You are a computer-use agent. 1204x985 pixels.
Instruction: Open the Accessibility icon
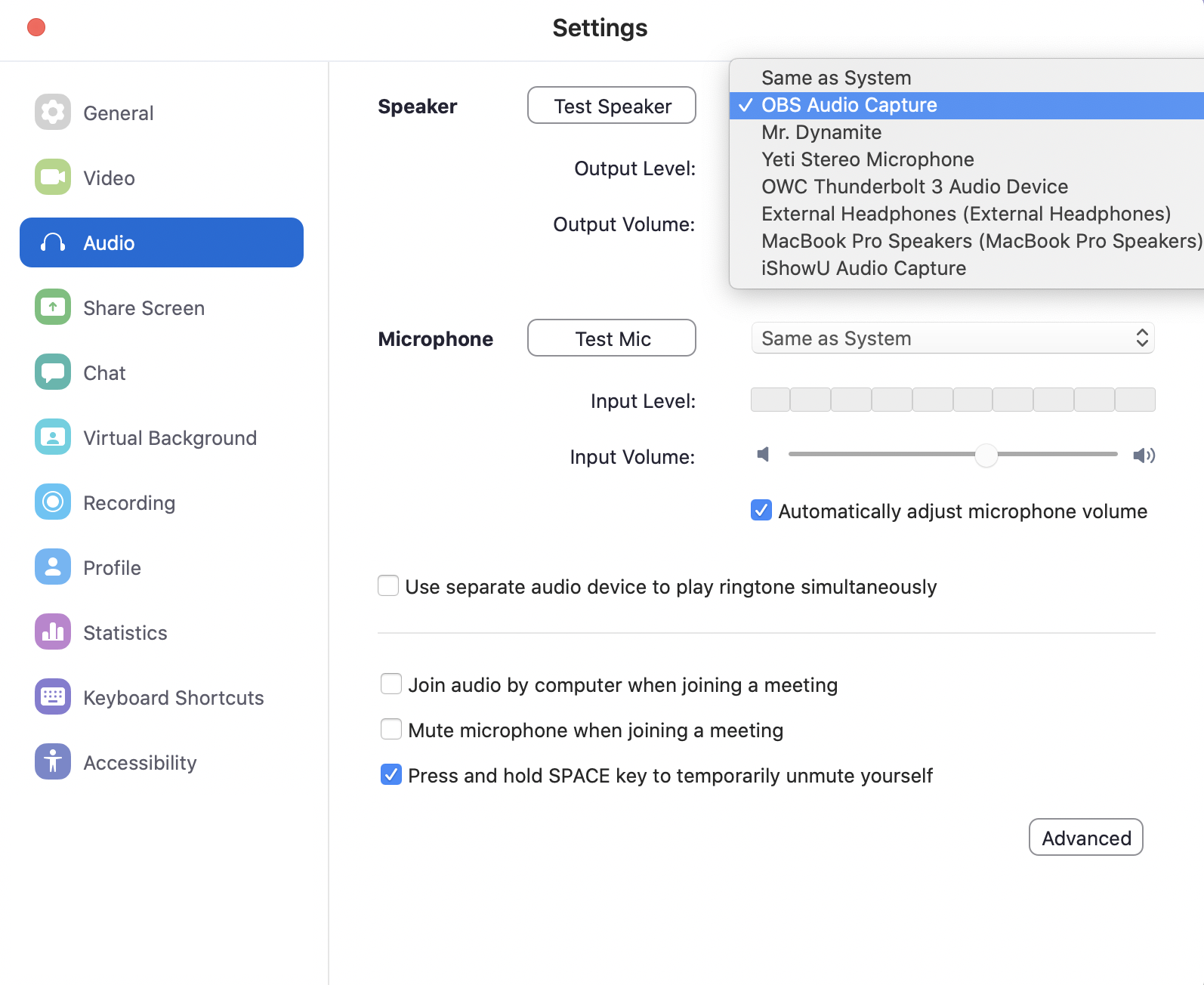(x=53, y=762)
